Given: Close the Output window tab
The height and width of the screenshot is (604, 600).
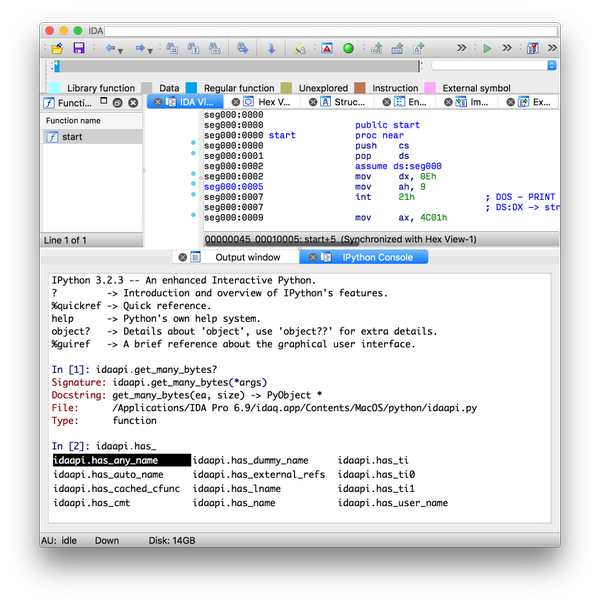Looking at the screenshot, I should point(183,257).
